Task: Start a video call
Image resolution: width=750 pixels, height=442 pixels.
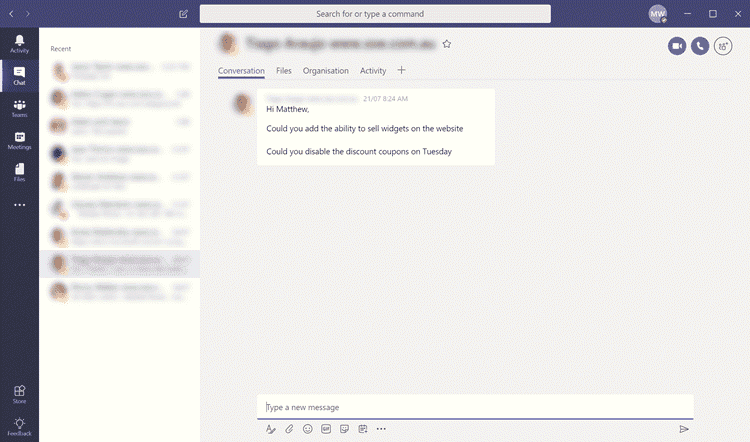Action: [x=677, y=46]
